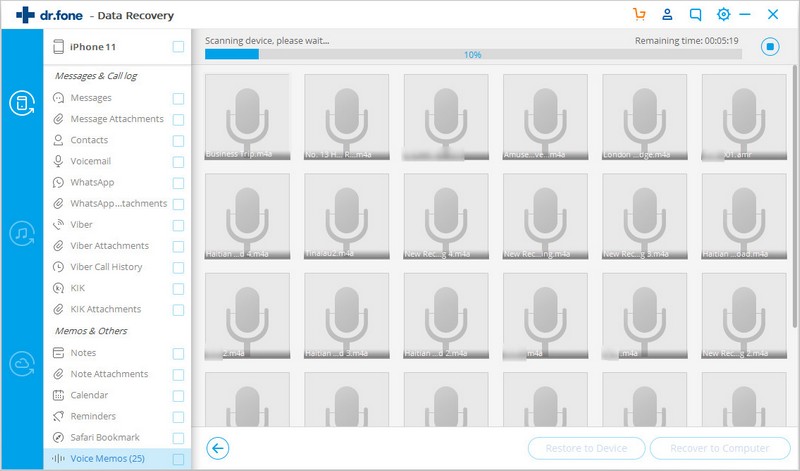Go back with the arrow circle button
The image size is (800, 471).
click(218, 449)
